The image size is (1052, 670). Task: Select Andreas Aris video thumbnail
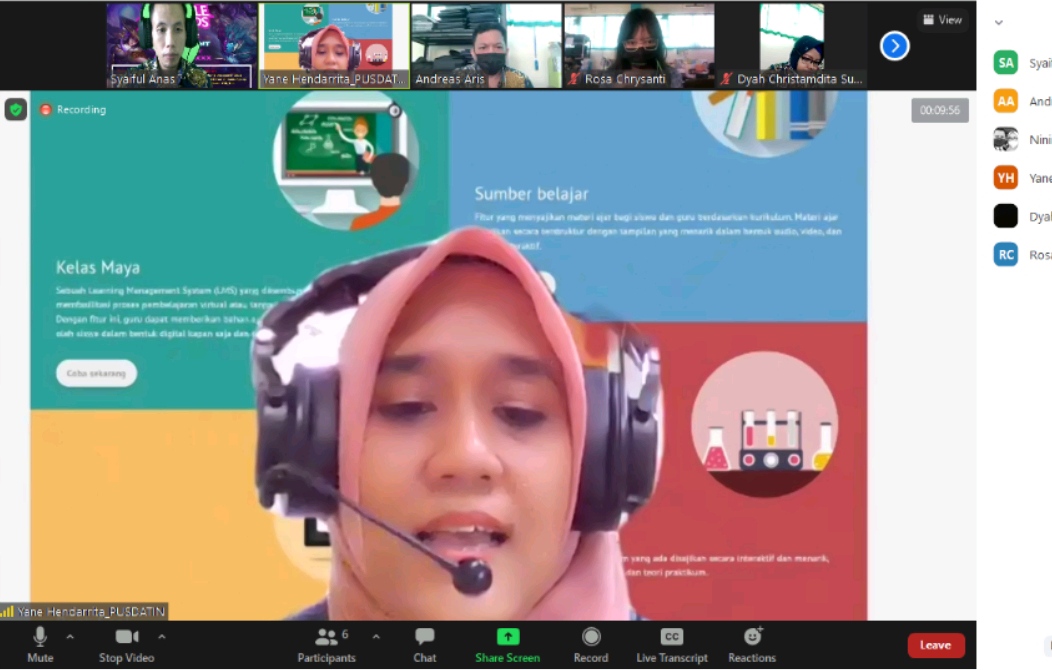(486, 46)
